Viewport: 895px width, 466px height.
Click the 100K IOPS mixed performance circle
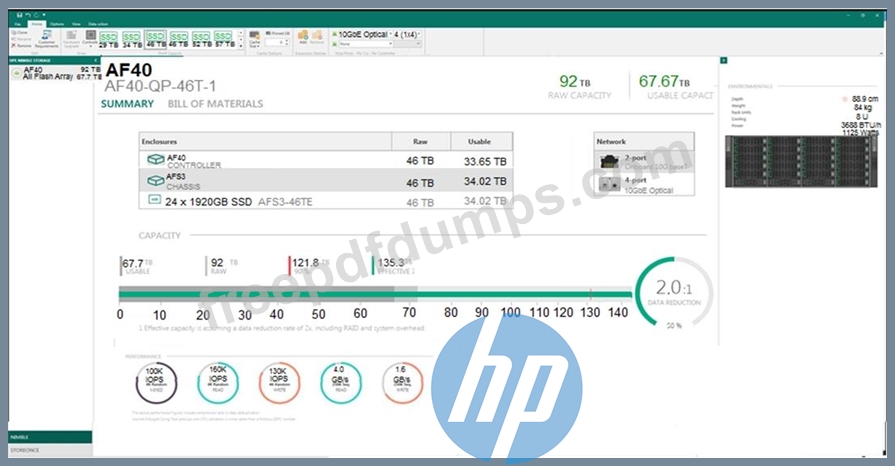pos(156,383)
